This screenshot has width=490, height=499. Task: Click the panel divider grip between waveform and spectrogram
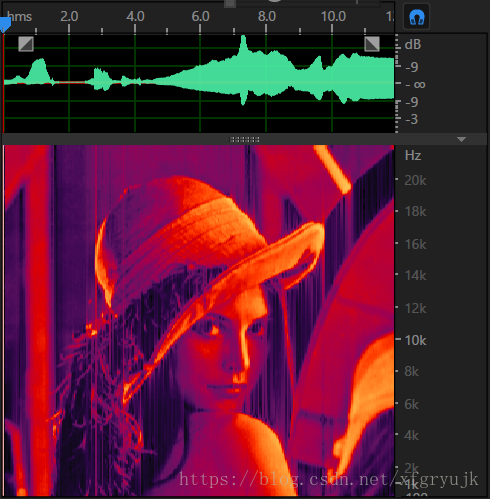pyautogui.click(x=245, y=139)
